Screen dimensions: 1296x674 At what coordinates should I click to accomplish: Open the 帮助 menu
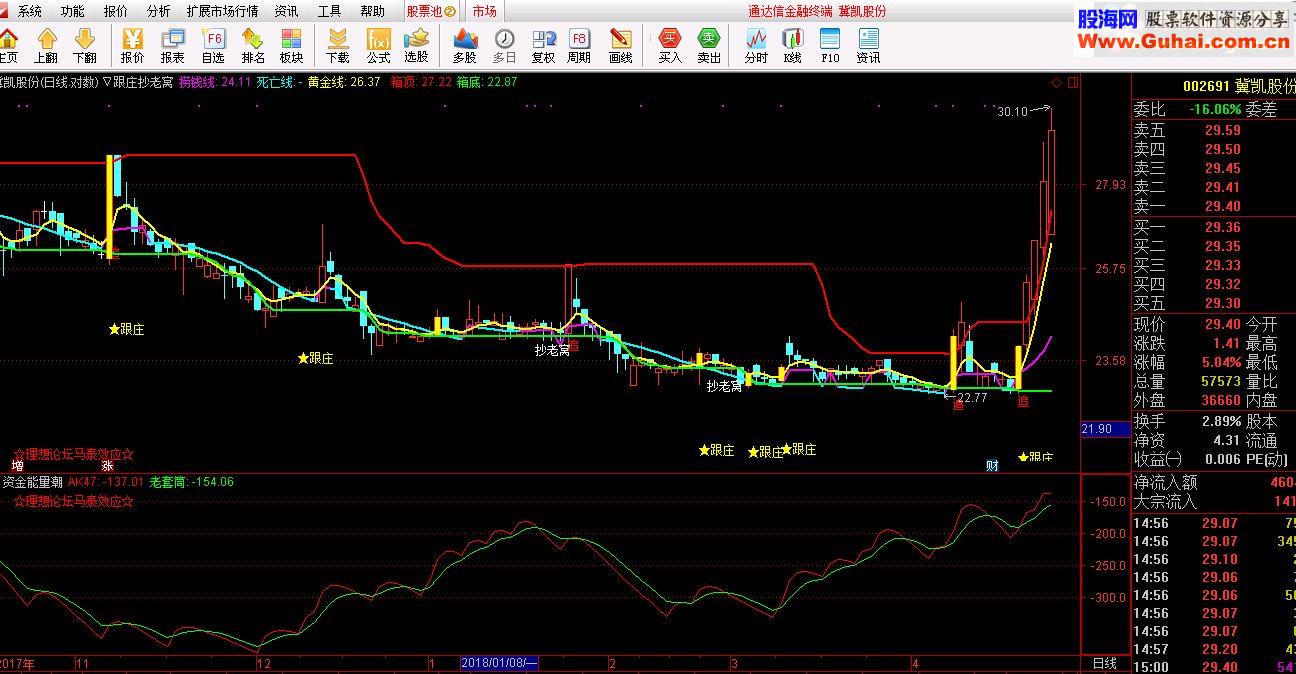[x=372, y=11]
